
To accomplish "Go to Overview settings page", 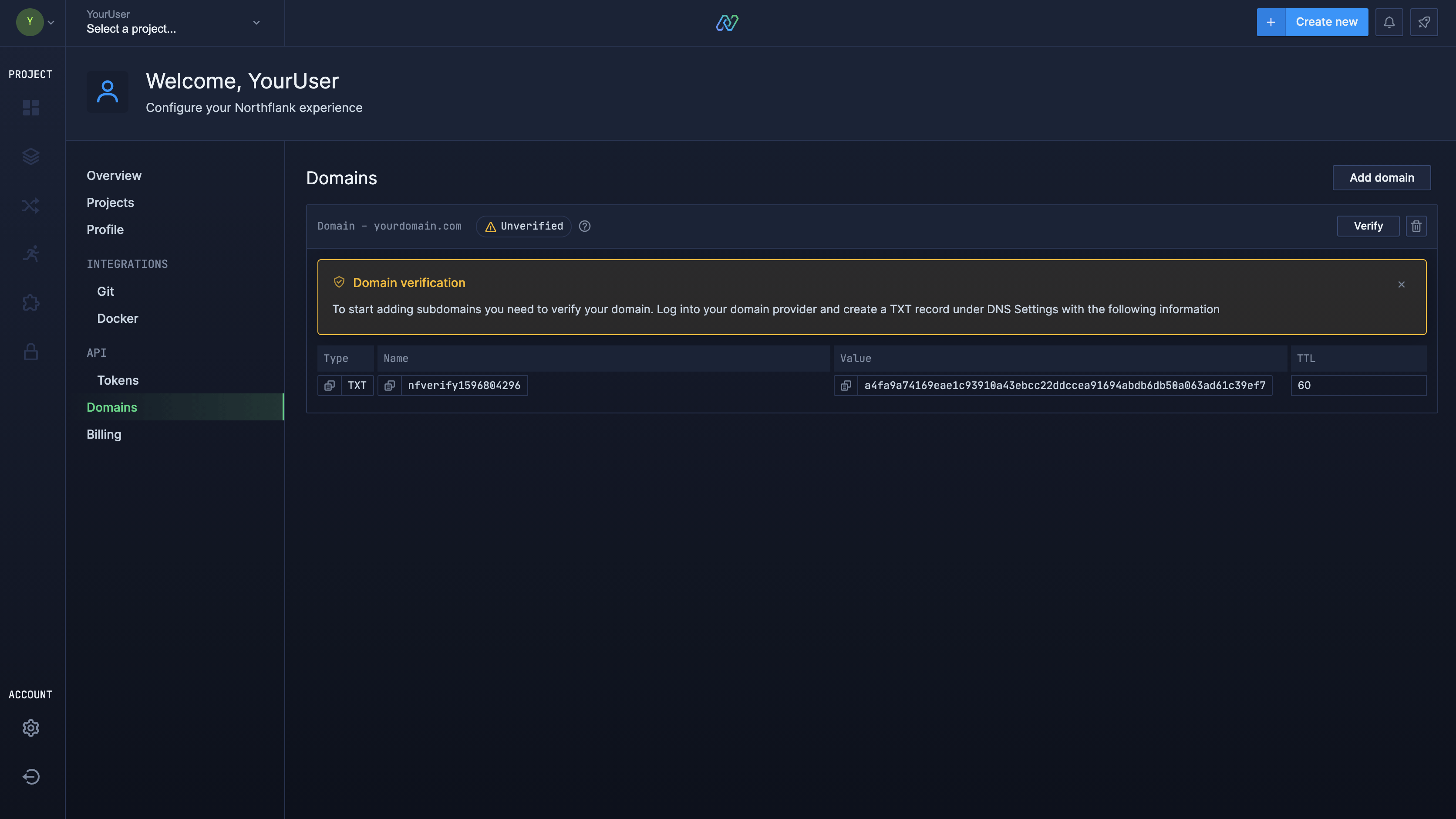I will tap(114, 176).
